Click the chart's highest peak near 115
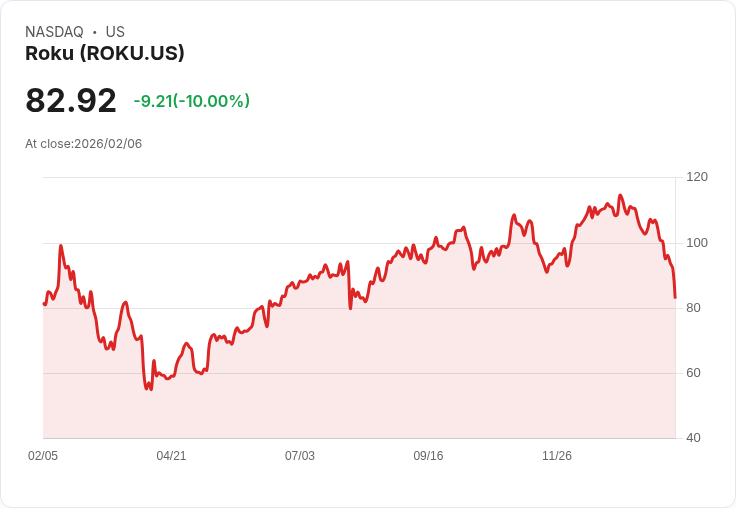Image resolution: width=736 pixels, height=508 pixels. click(620, 195)
